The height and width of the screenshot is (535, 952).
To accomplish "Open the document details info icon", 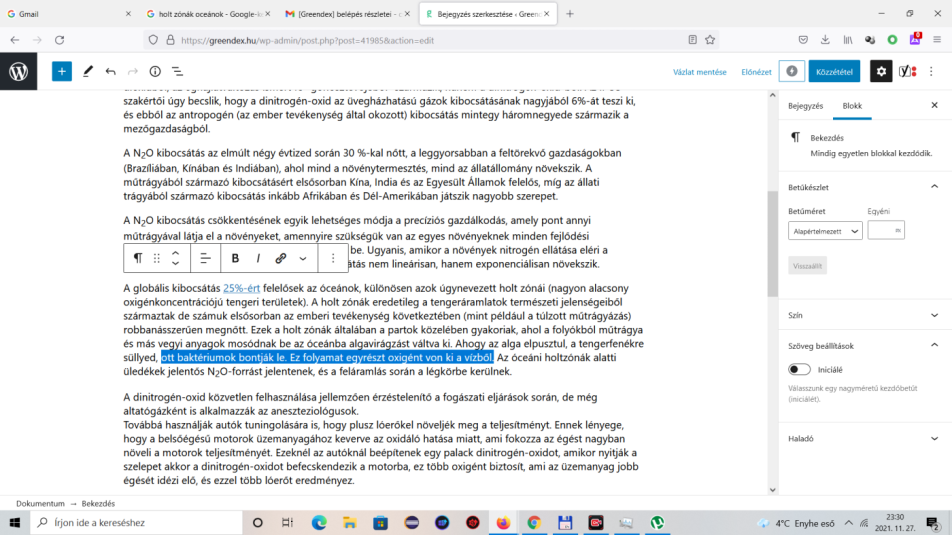I will point(155,71).
